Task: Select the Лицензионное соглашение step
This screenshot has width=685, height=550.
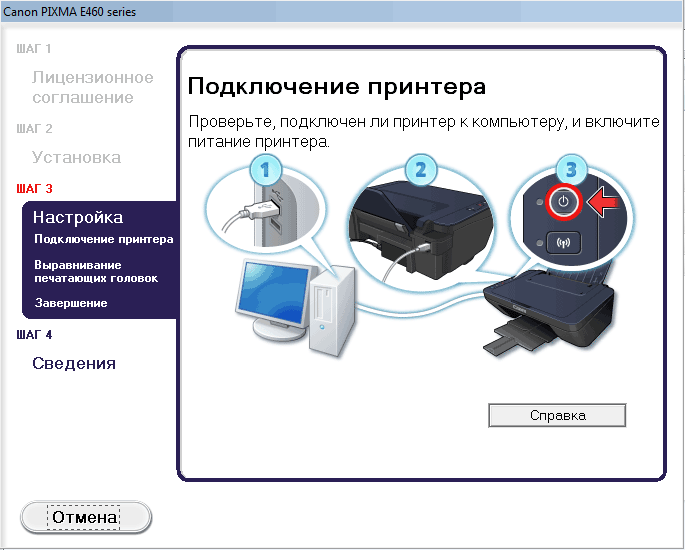Action: (93, 87)
